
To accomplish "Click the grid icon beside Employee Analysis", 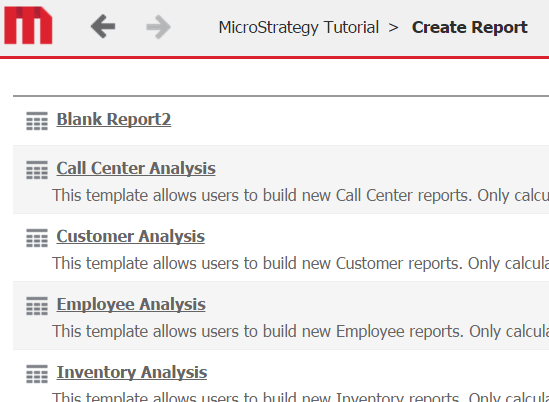I will (37, 306).
